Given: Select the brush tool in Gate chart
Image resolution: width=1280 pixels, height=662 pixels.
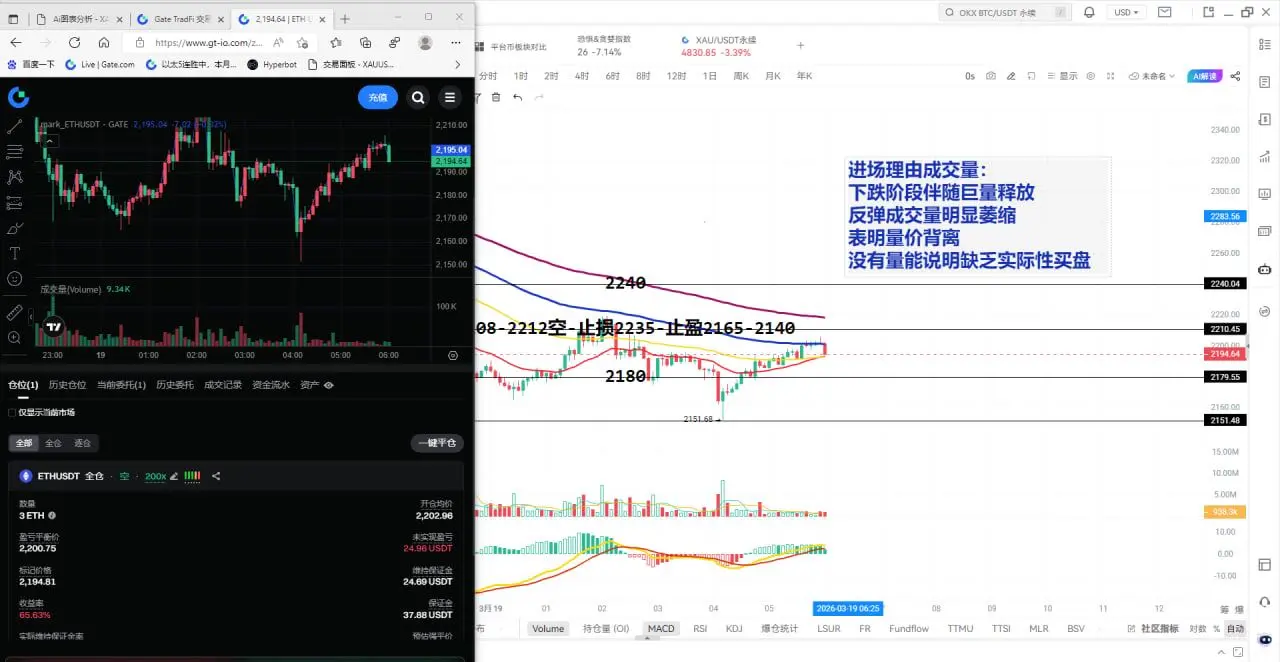Looking at the screenshot, I should tap(15, 228).
